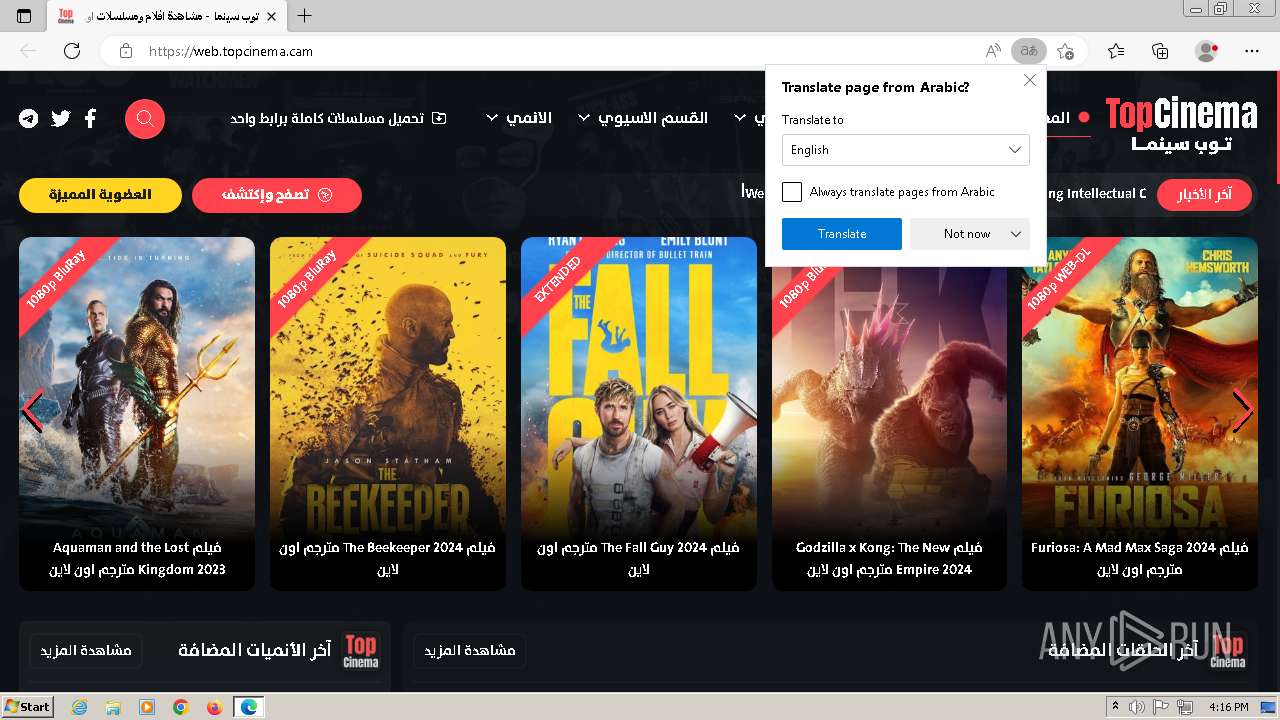Expand the الانمي menu
The width and height of the screenshot is (1280, 720).
(518, 118)
